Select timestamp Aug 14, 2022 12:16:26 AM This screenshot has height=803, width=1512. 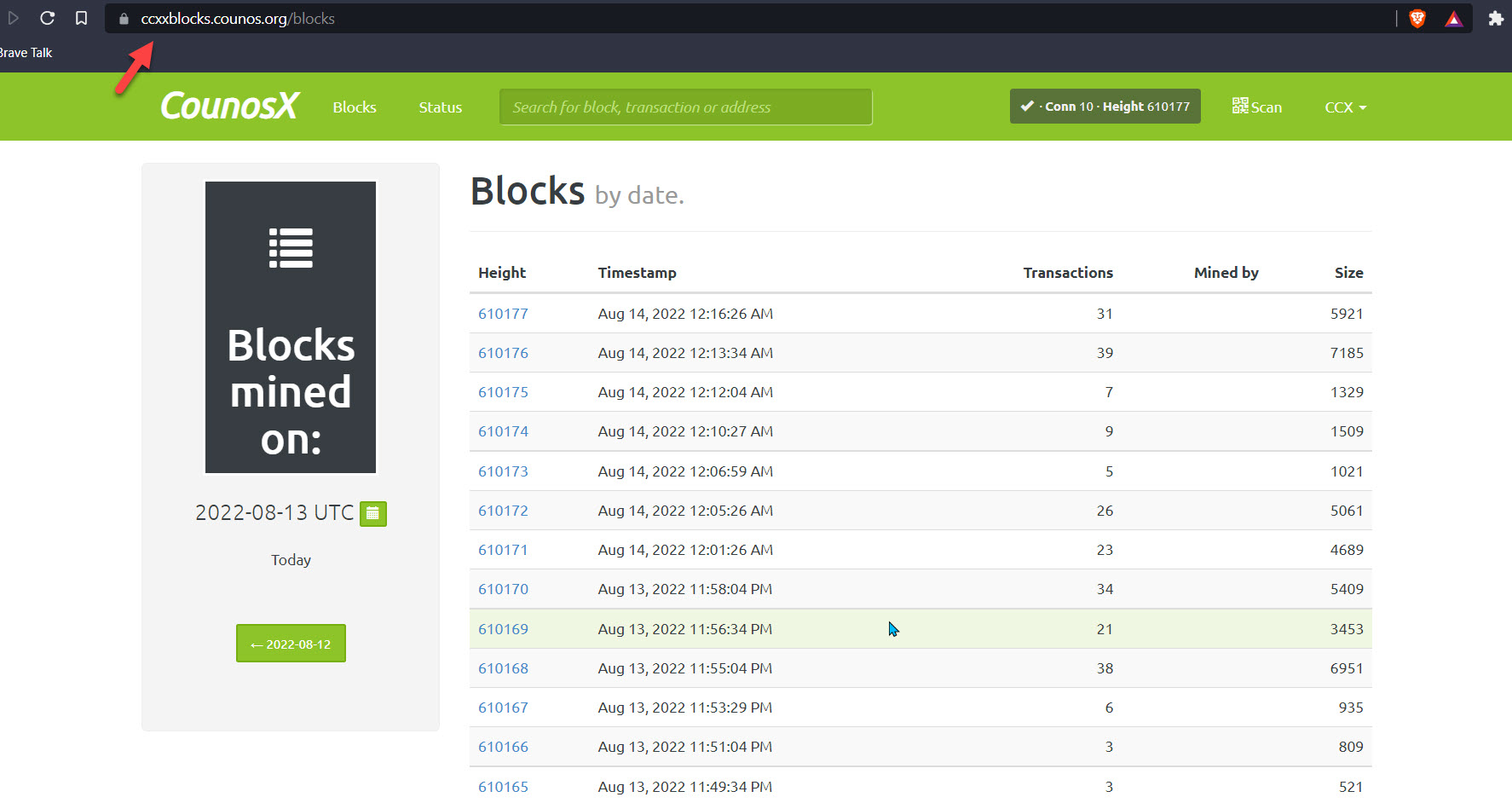tap(685, 314)
